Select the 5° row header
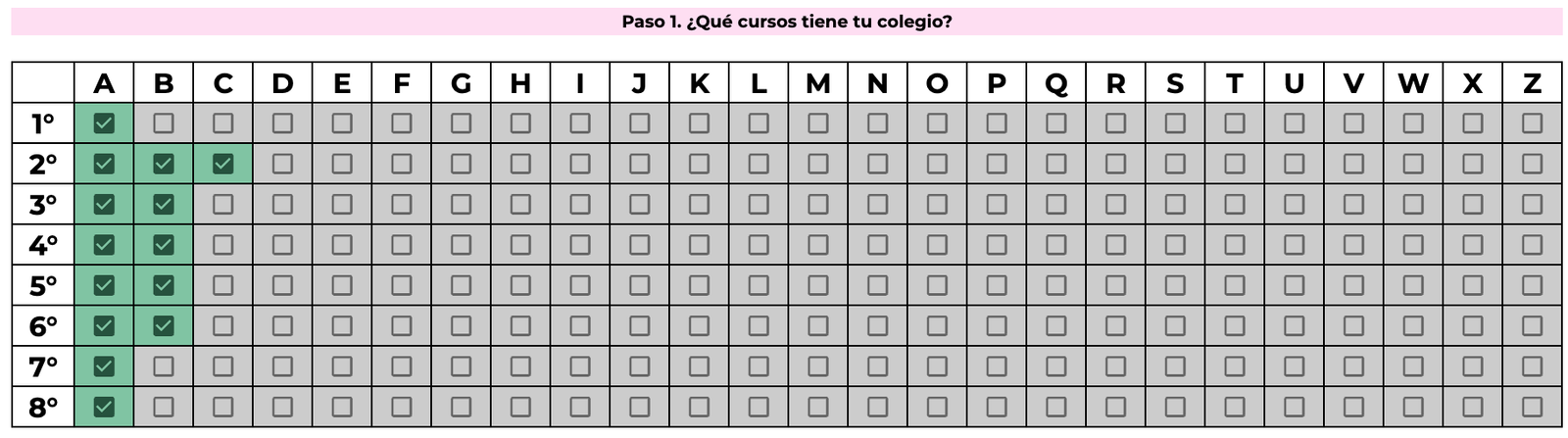This screenshot has width=1568, height=438. [x=43, y=285]
